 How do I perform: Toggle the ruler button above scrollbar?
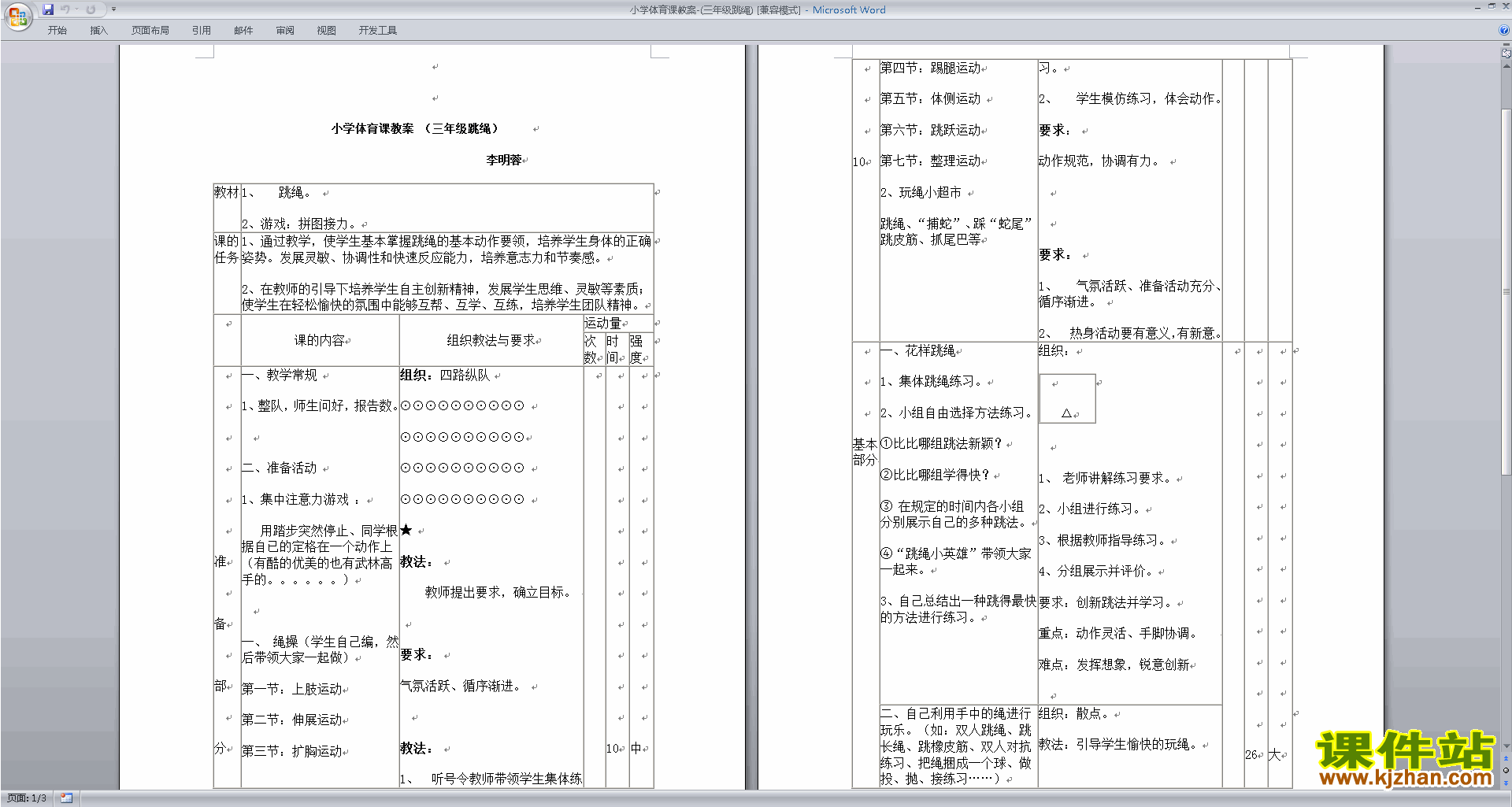[1506, 54]
